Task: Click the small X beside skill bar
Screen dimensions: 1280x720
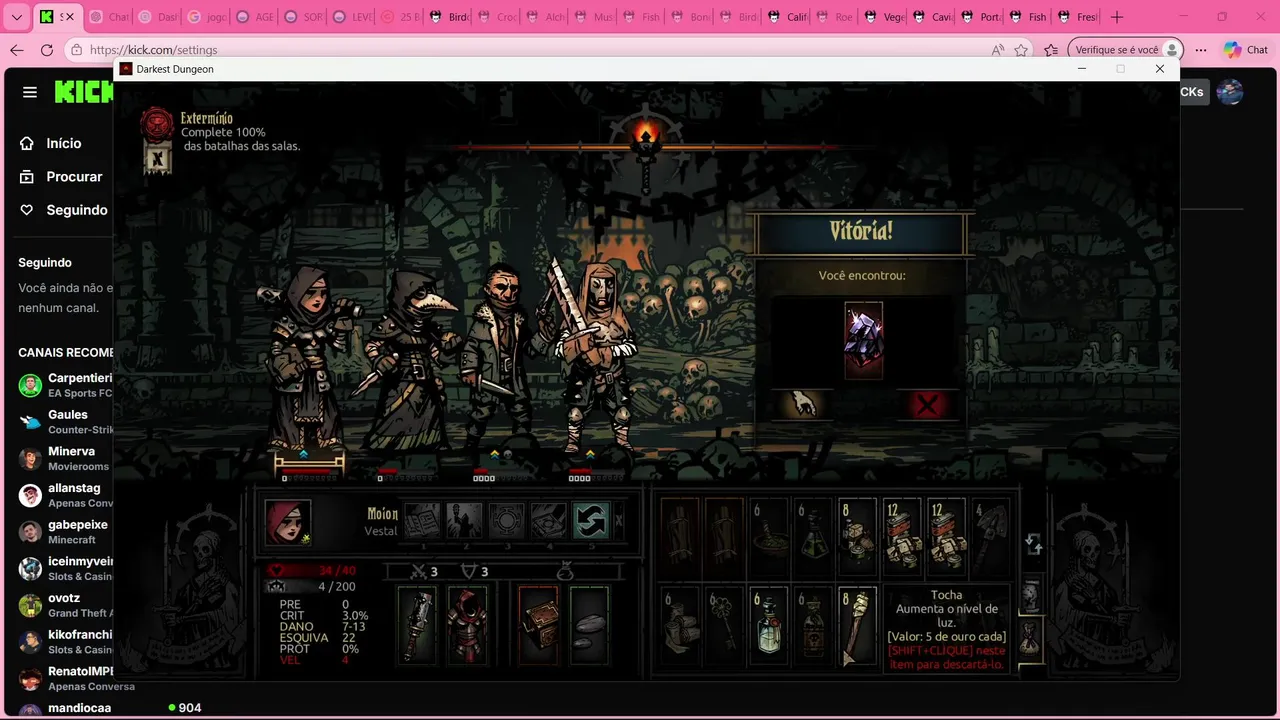Action: (x=618, y=521)
